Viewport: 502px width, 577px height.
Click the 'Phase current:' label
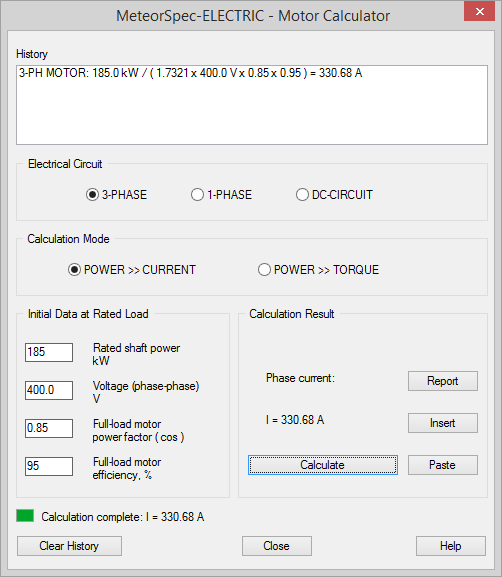click(x=300, y=378)
